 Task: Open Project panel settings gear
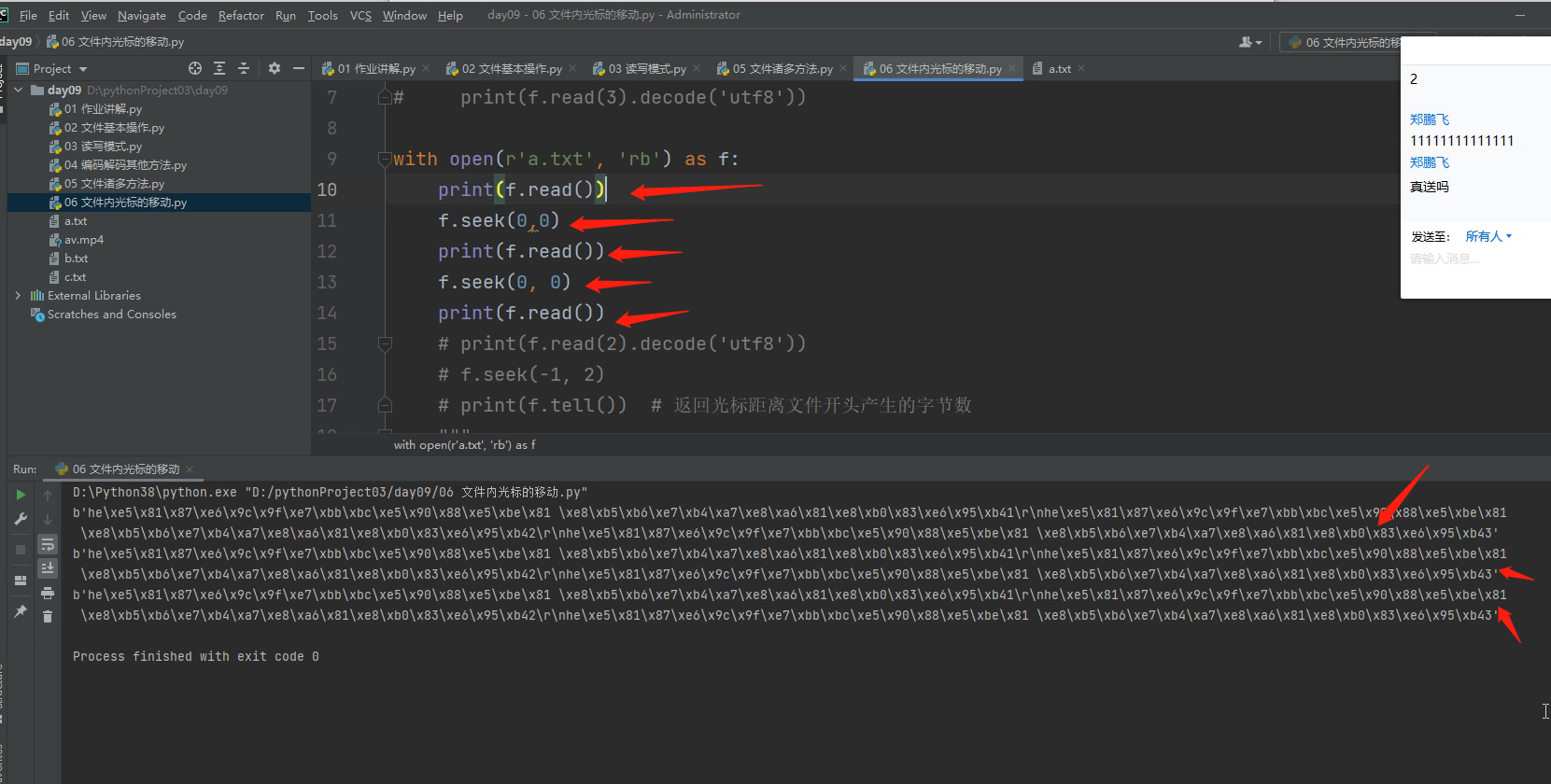coord(274,68)
